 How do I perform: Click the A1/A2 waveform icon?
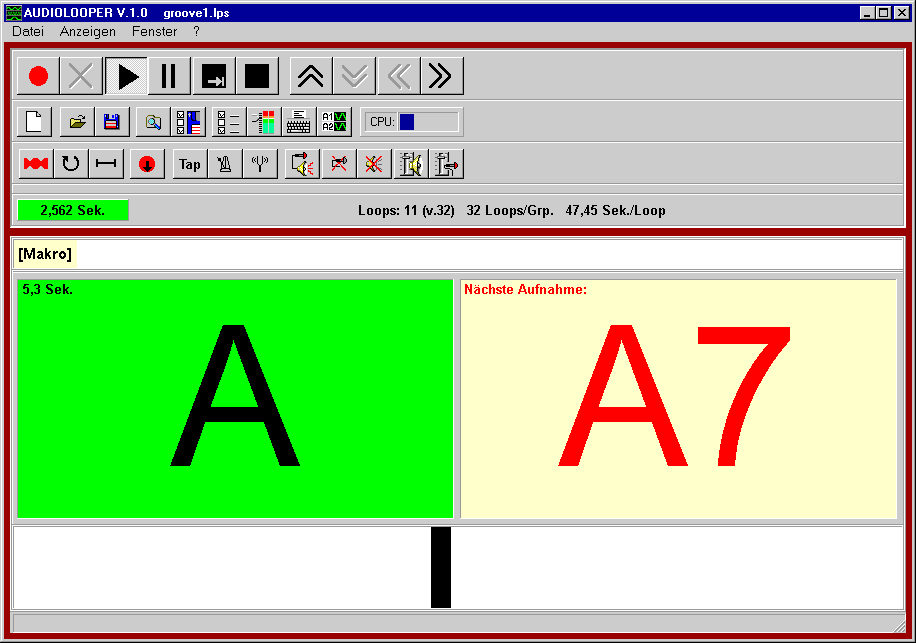point(334,122)
